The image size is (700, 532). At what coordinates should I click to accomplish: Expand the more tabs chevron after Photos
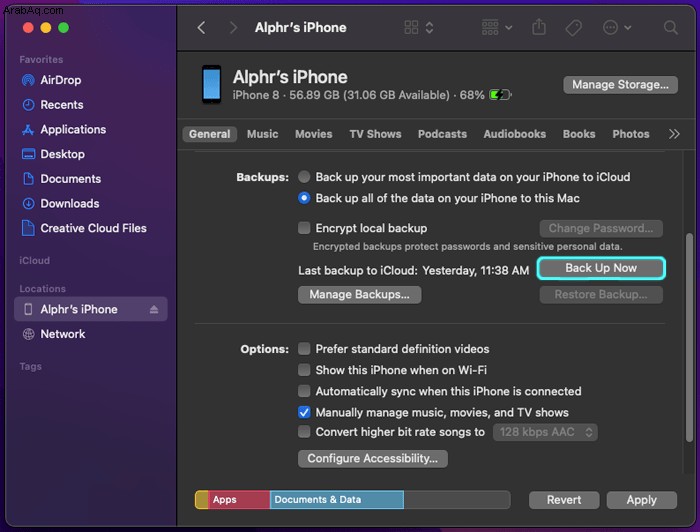pos(673,134)
